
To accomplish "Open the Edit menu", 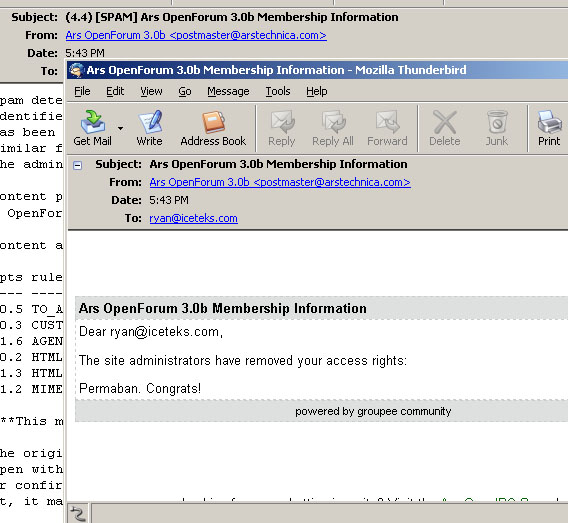I will 115,91.
